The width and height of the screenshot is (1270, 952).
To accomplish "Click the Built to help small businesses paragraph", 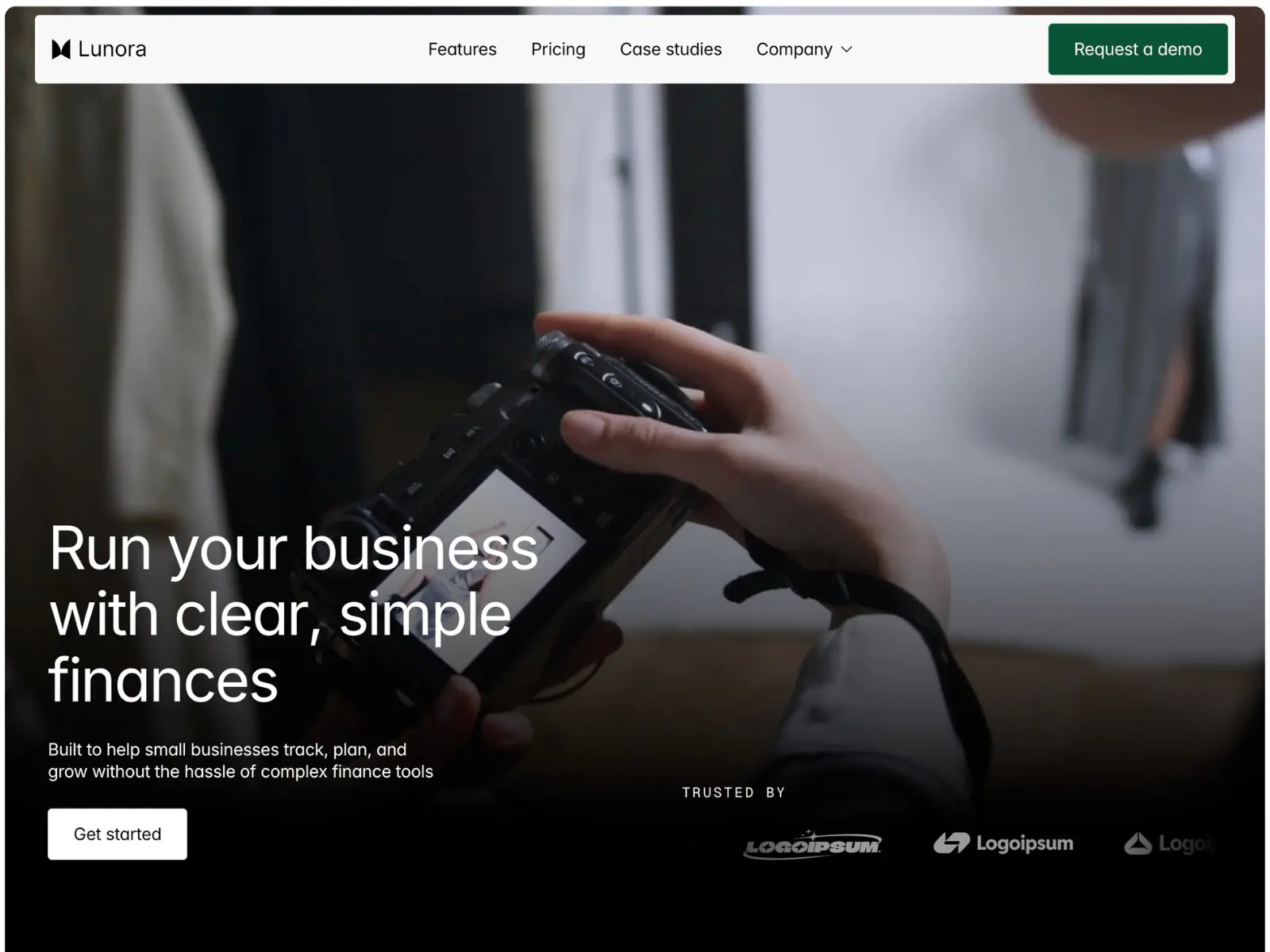I will pos(241,760).
